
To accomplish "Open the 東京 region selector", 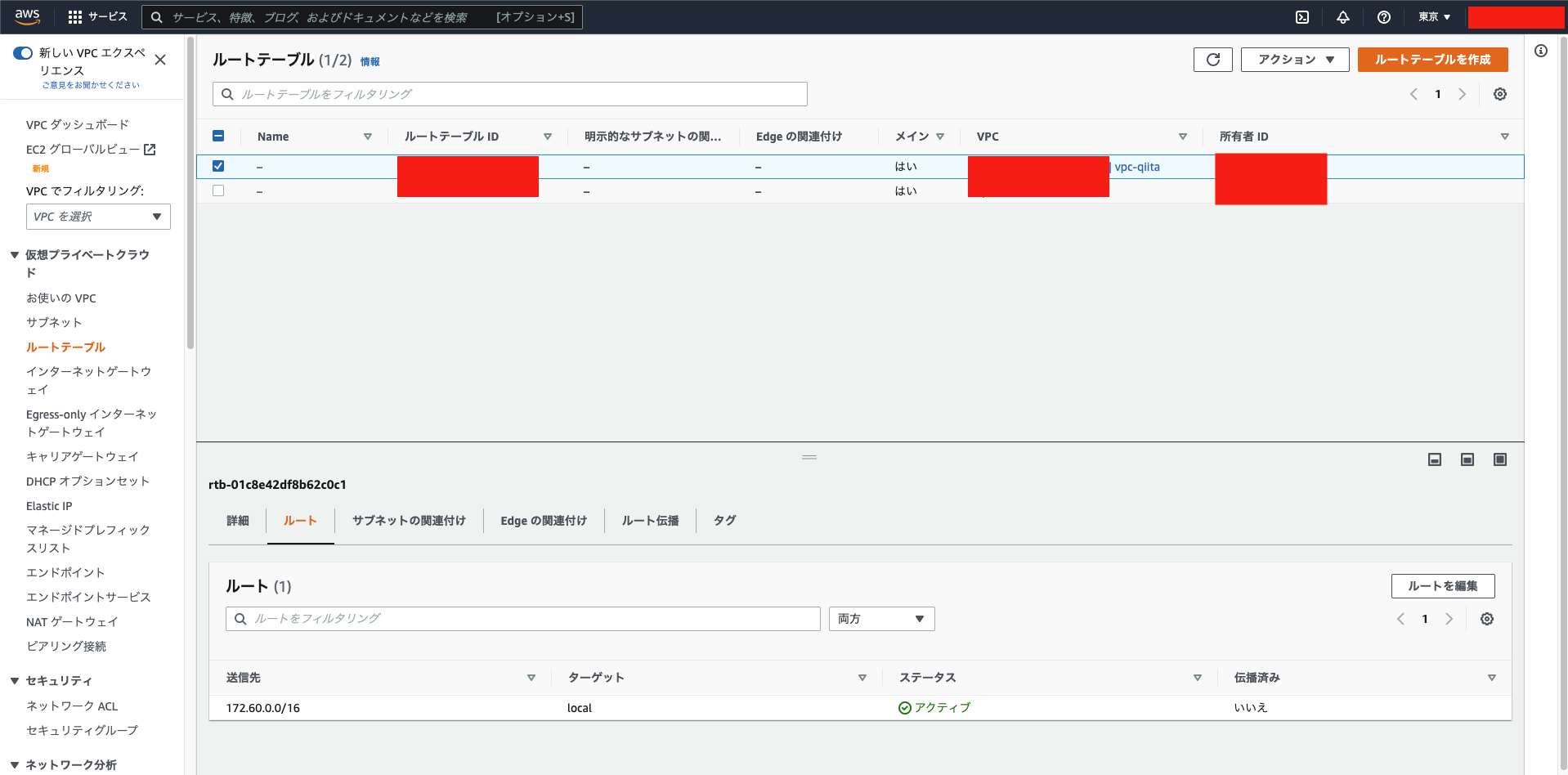I will [x=1435, y=17].
